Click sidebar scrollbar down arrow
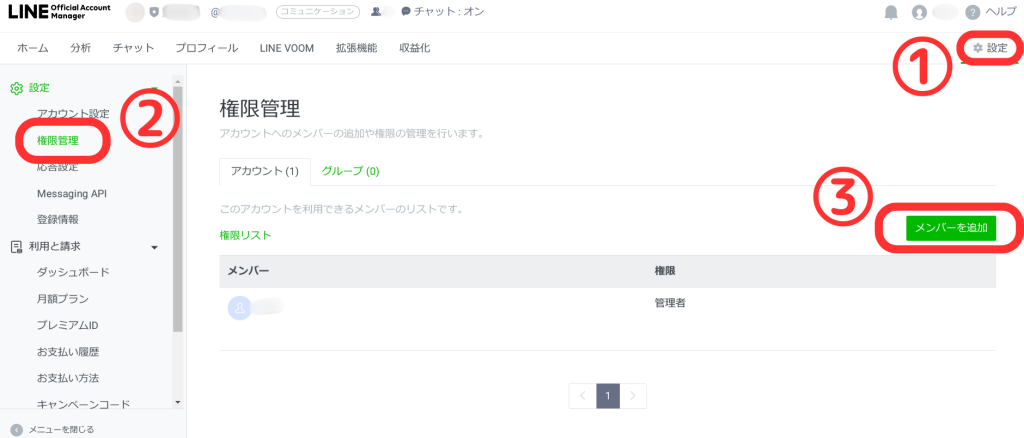The width and height of the screenshot is (1024, 438). (178, 402)
